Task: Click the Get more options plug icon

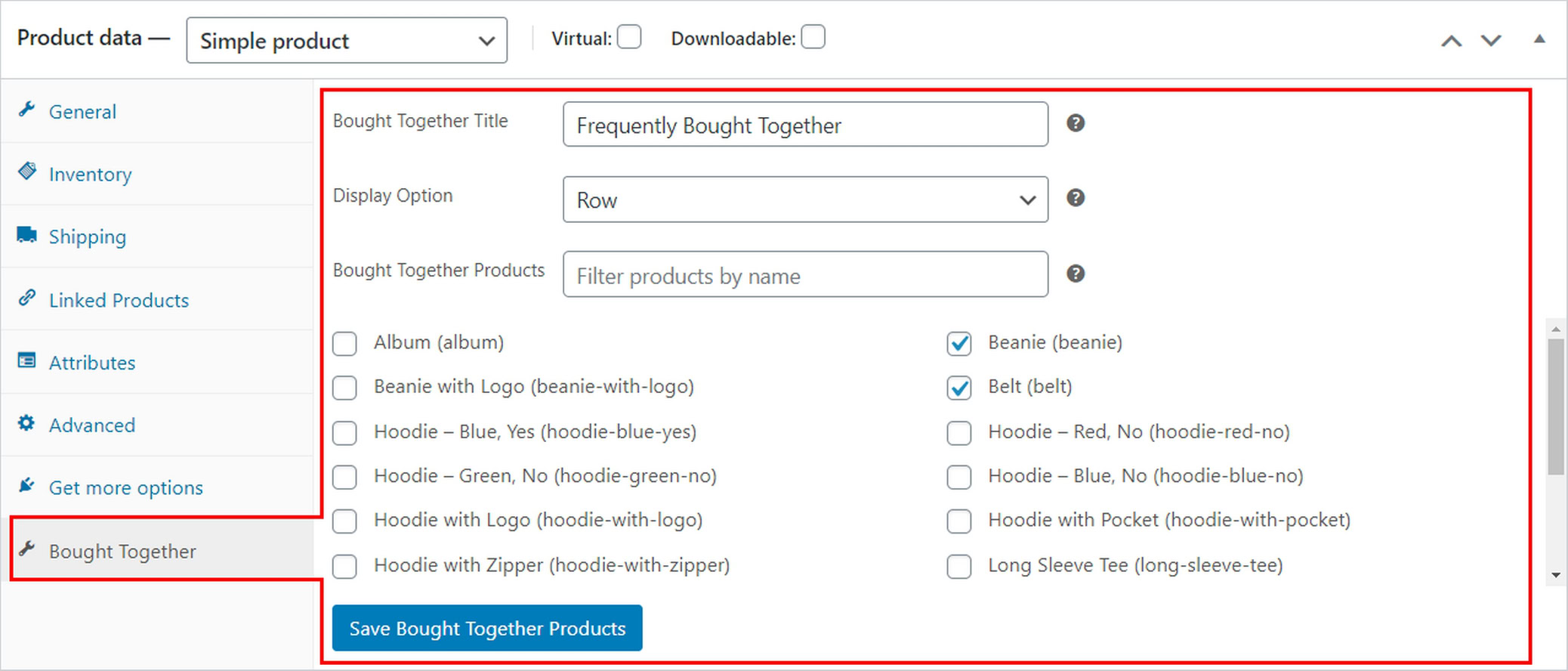Action: point(27,485)
